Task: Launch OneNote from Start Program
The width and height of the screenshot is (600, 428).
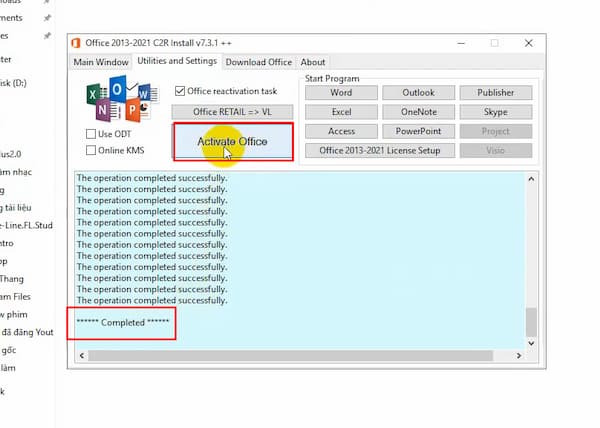Action: point(419,112)
